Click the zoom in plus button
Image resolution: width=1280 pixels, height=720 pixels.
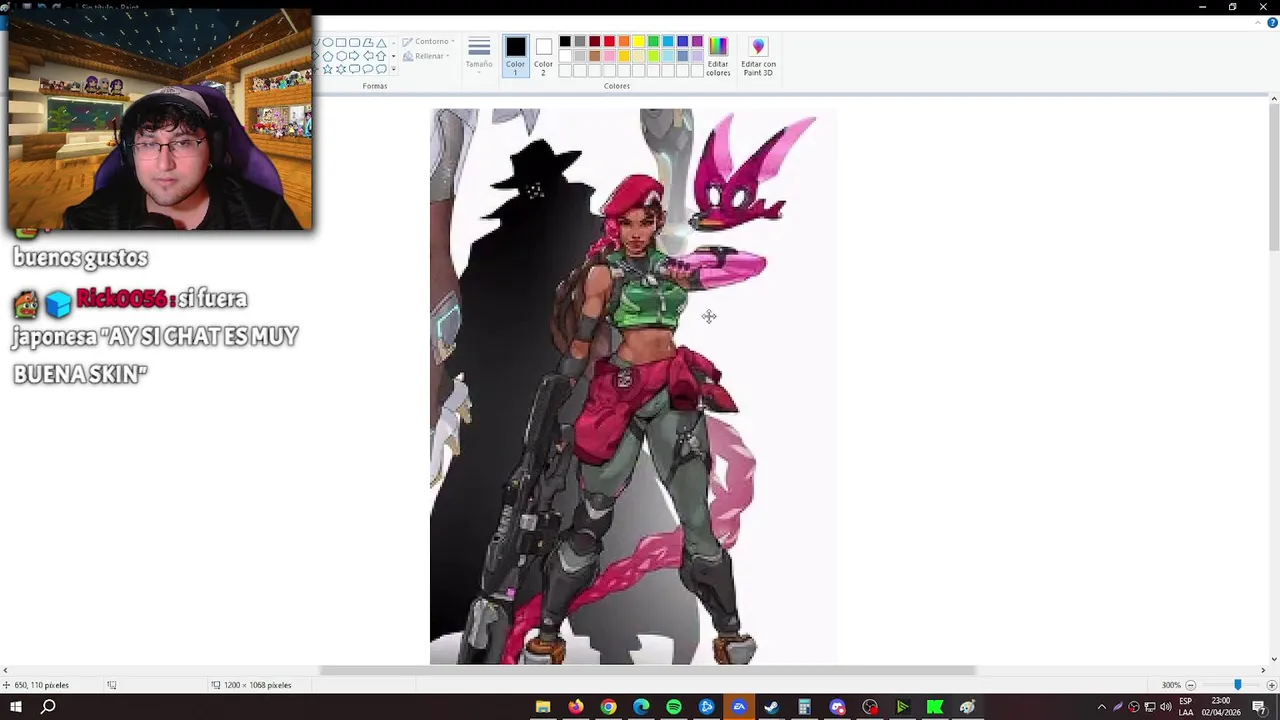pos(1271,685)
